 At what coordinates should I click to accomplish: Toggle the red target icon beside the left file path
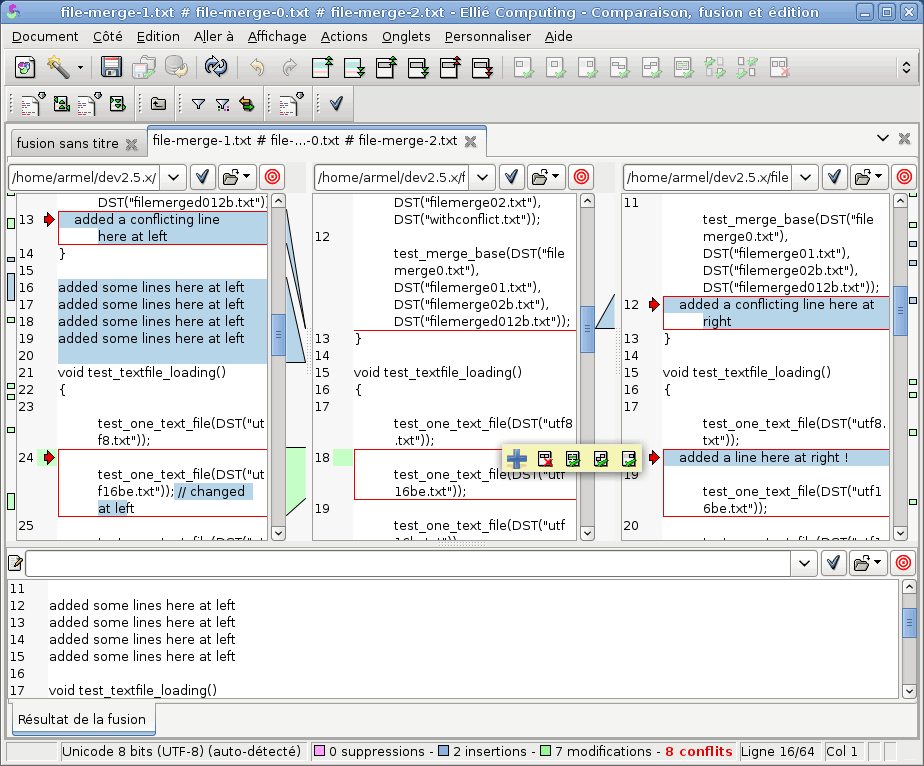(x=271, y=177)
